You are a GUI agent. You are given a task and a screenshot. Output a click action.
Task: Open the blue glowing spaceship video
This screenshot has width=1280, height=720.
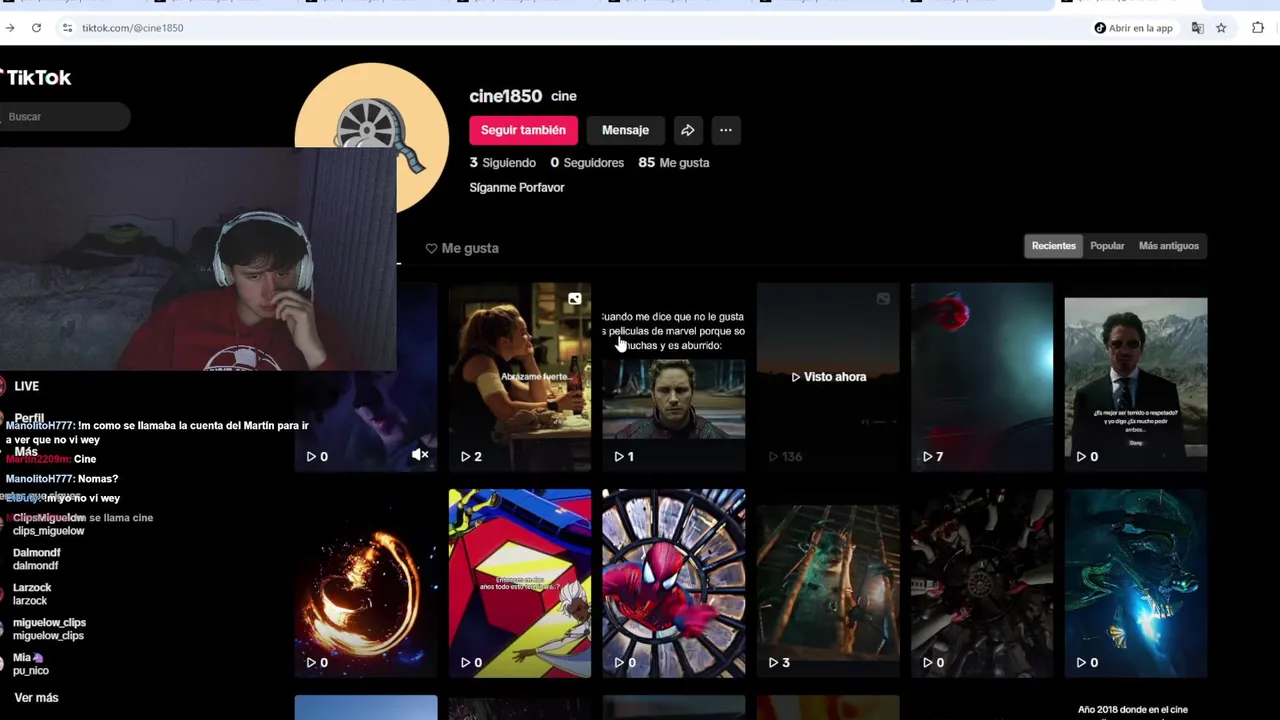click(1136, 583)
